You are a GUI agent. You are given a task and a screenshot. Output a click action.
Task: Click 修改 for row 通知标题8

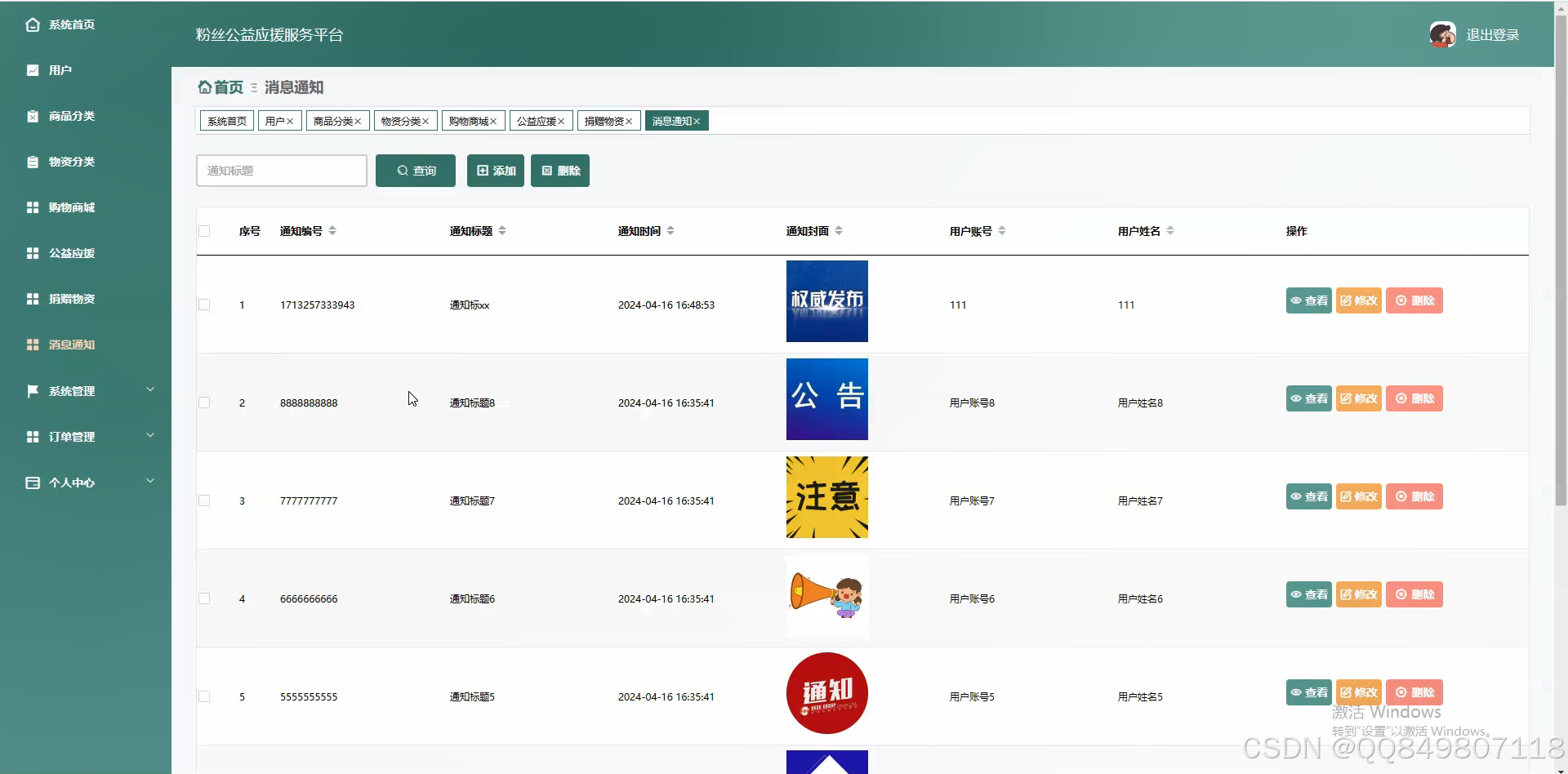point(1359,398)
